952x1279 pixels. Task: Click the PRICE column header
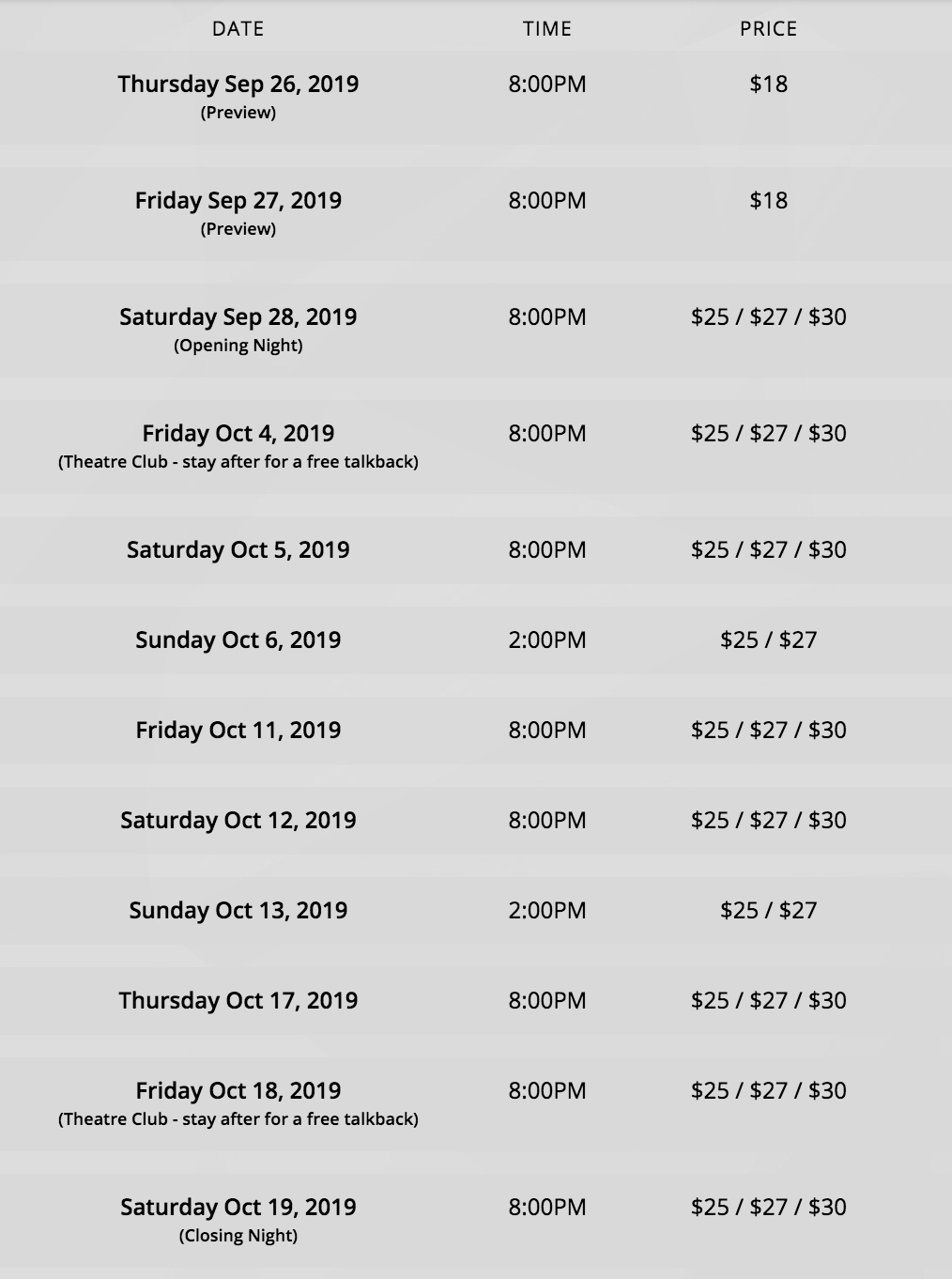tap(769, 28)
